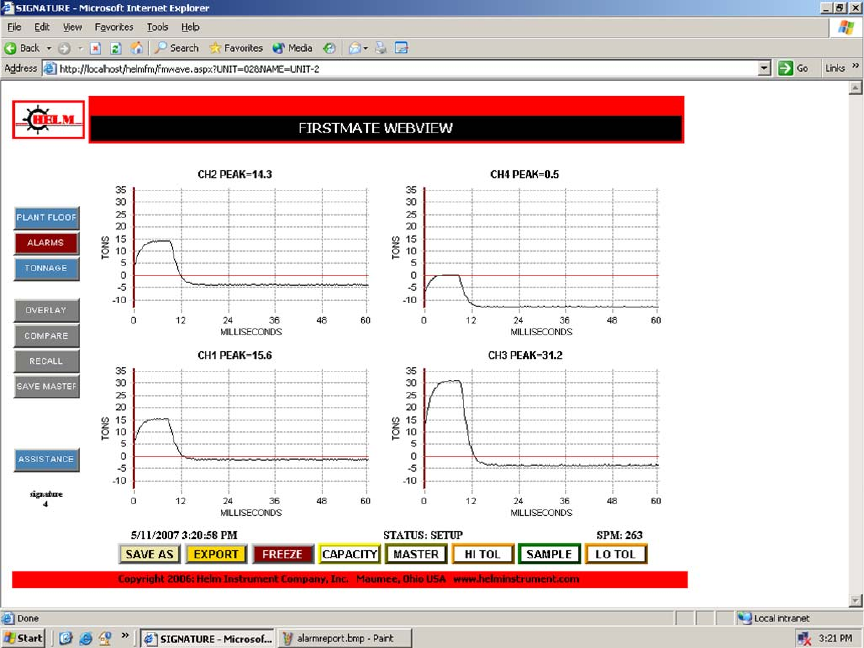Click the RECALL sidebar button
The image size is (864, 648).
tap(46, 361)
